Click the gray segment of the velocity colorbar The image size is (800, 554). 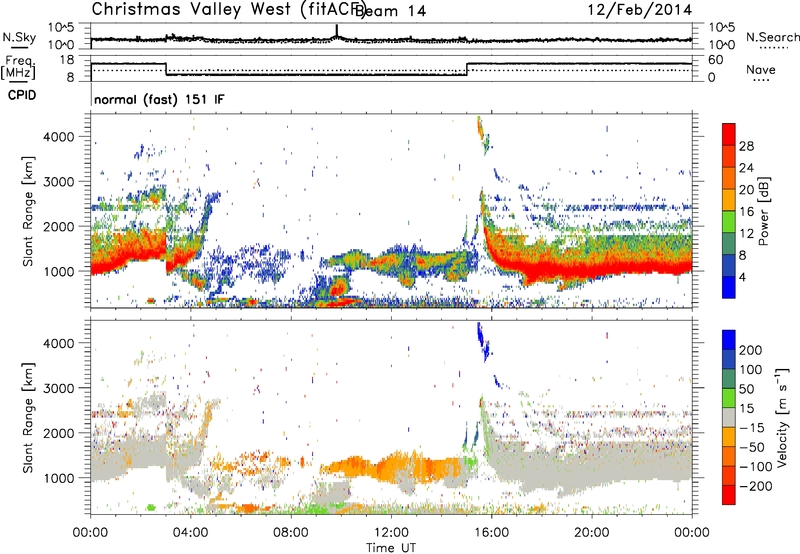[x=729, y=418]
